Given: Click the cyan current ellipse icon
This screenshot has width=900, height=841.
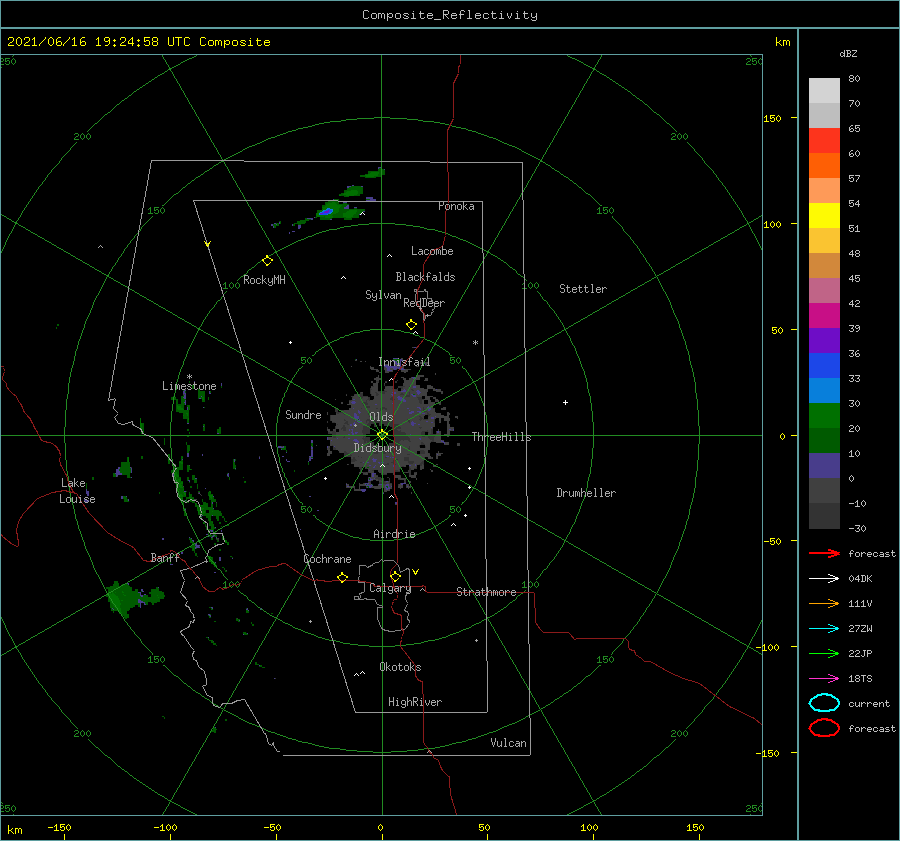Looking at the screenshot, I should (x=824, y=703).
